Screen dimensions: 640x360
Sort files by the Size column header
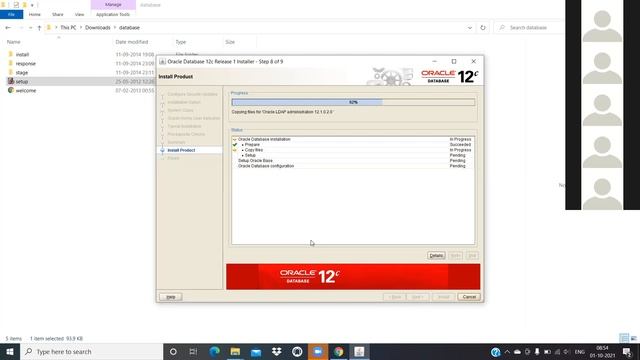coord(230,42)
